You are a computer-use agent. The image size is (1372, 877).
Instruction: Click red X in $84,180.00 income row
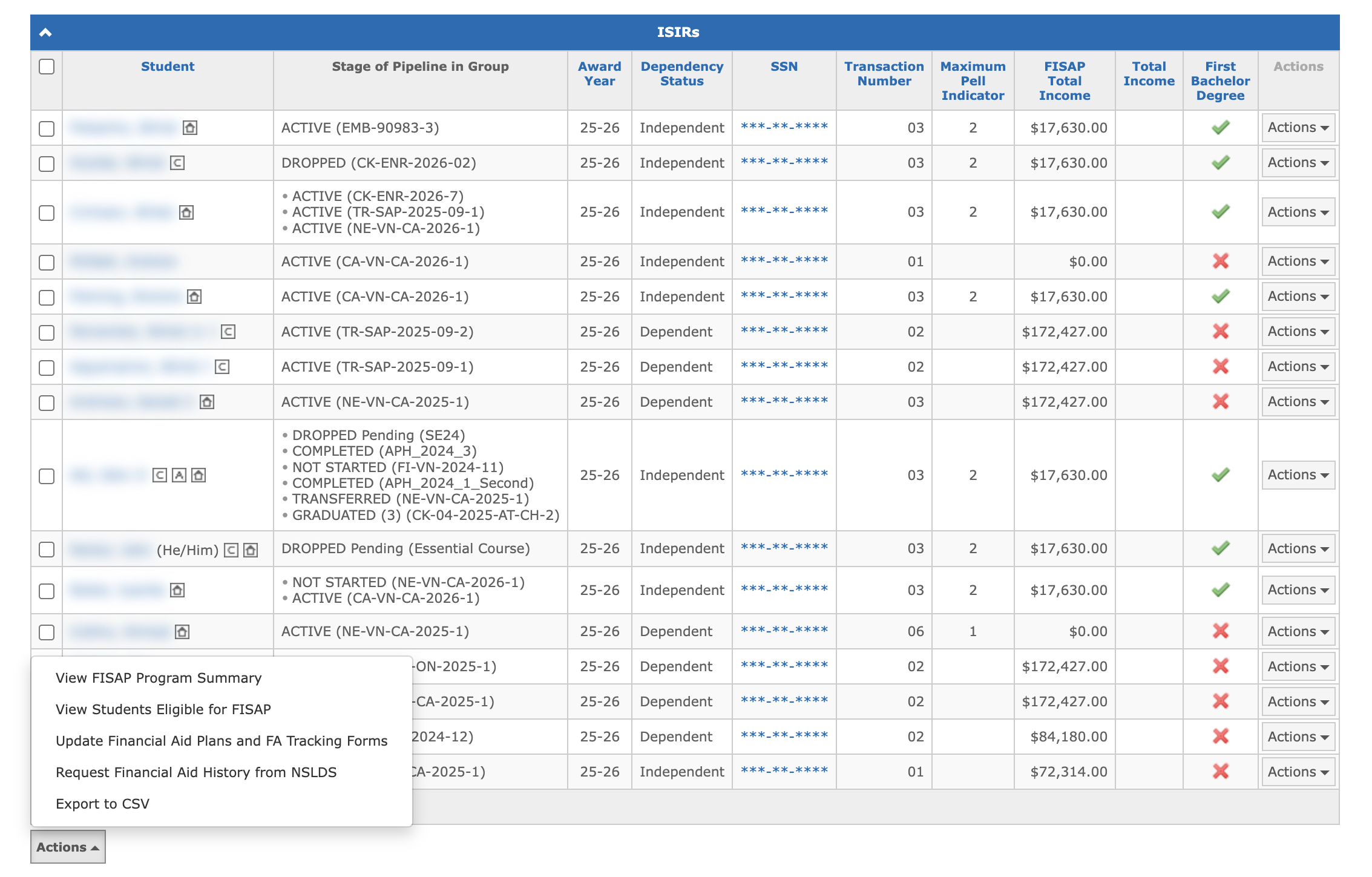pyautogui.click(x=1220, y=737)
